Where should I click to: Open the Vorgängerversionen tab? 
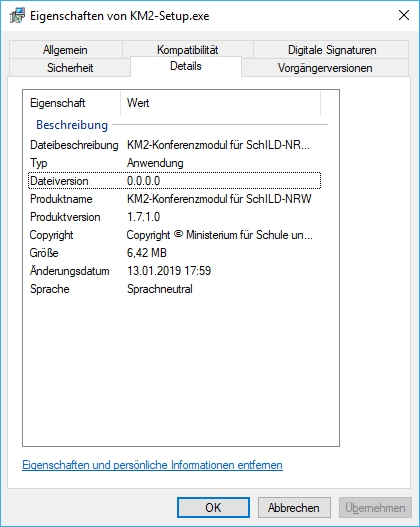click(x=325, y=68)
